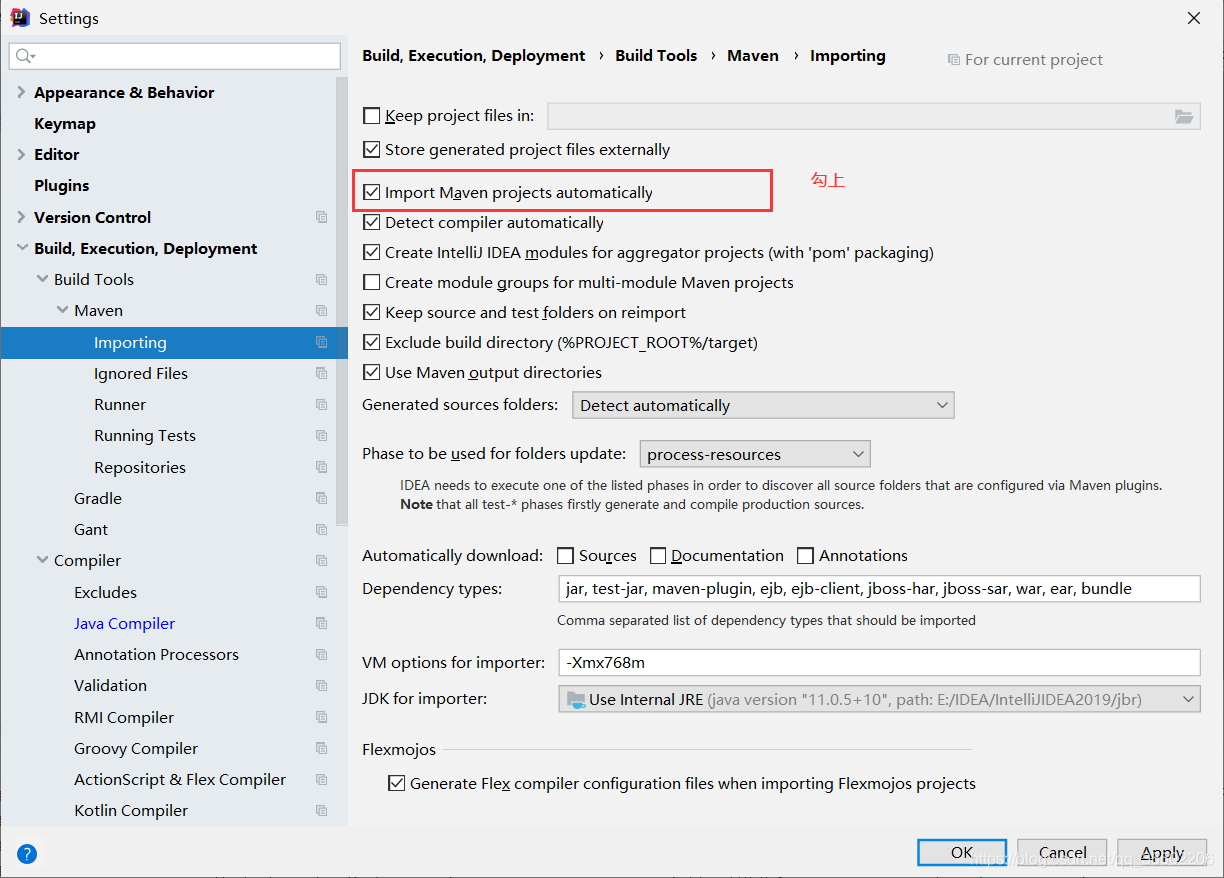1224x878 pixels.
Task: Collapse the Build Tools tree node
Action: tap(41, 279)
